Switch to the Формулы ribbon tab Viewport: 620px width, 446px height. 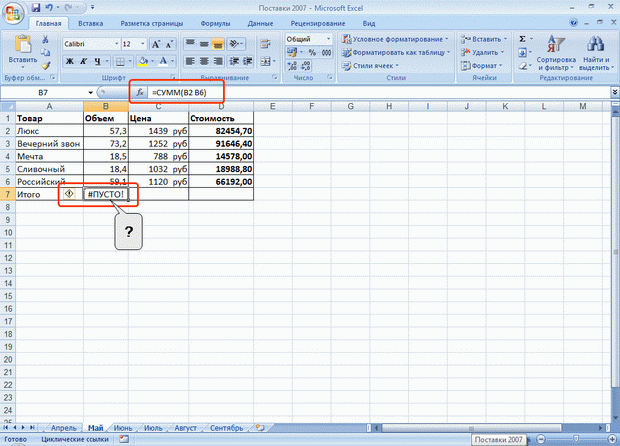coord(215,23)
